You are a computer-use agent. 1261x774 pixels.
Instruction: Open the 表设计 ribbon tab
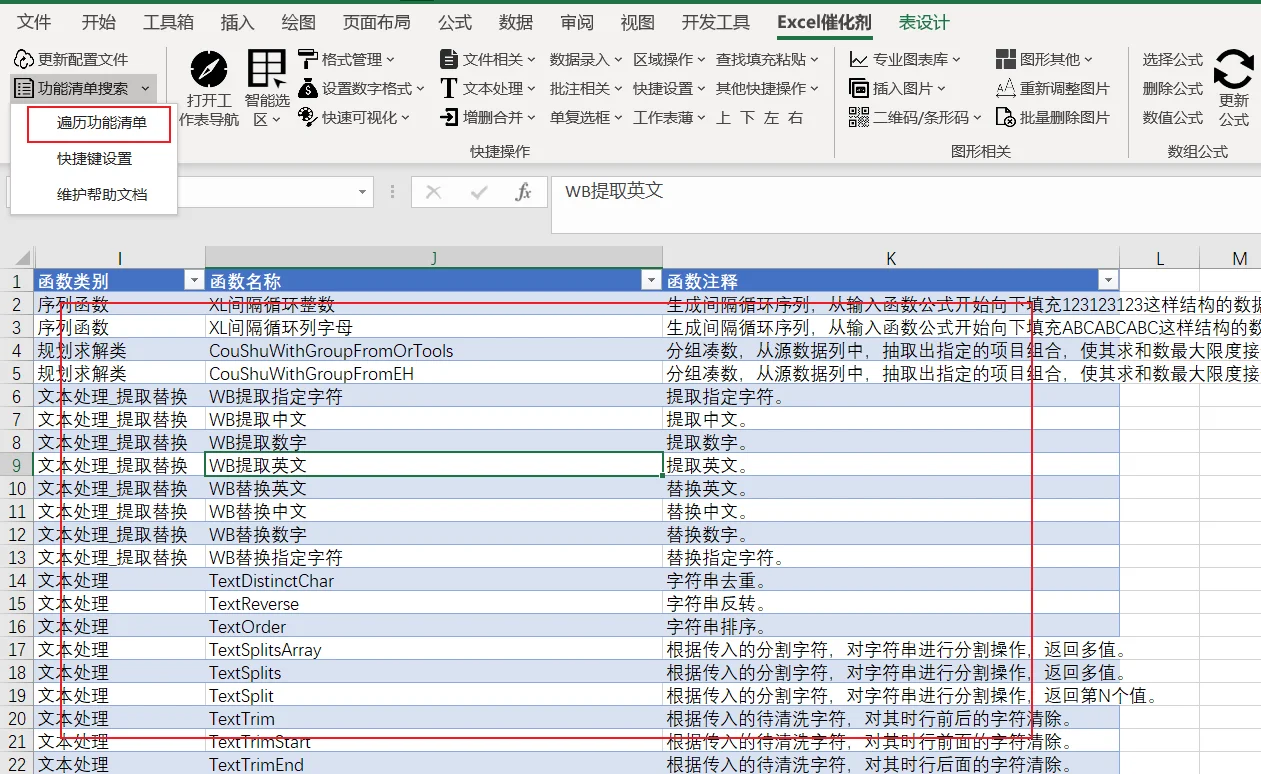coord(924,22)
